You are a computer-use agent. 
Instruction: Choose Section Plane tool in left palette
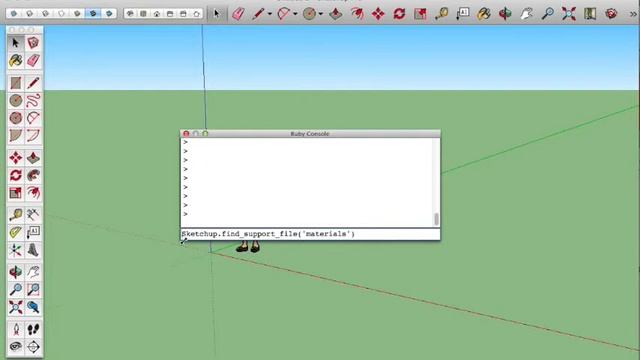coord(33,347)
